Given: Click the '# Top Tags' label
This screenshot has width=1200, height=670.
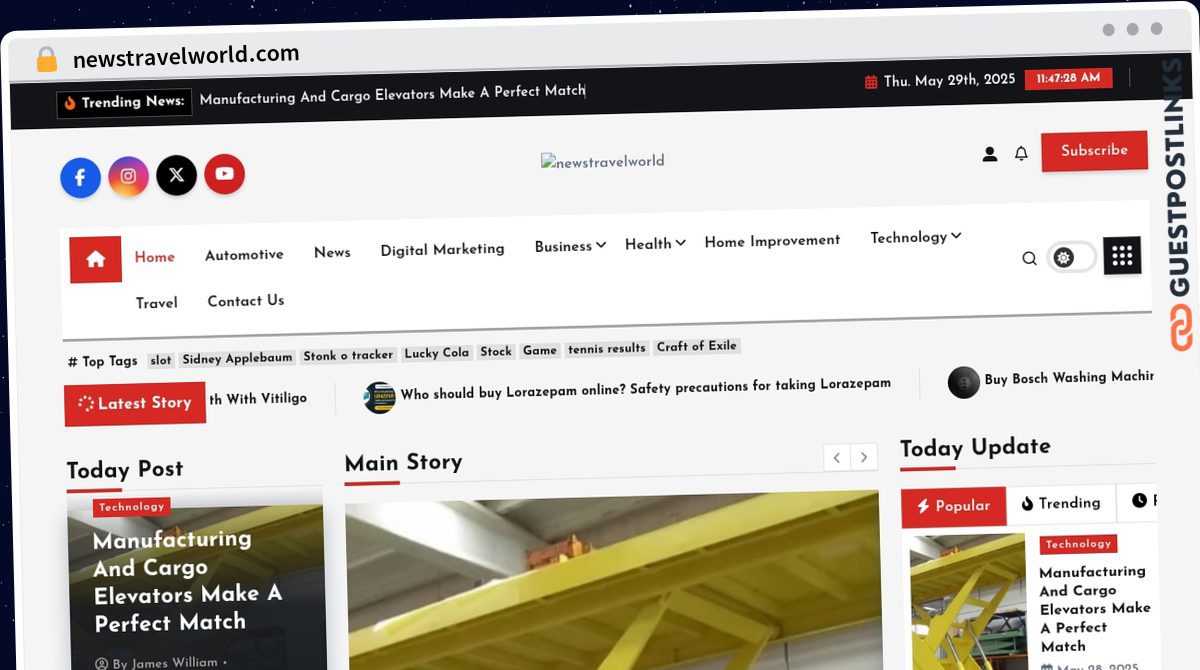Looking at the screenshot, I should 103,362.
